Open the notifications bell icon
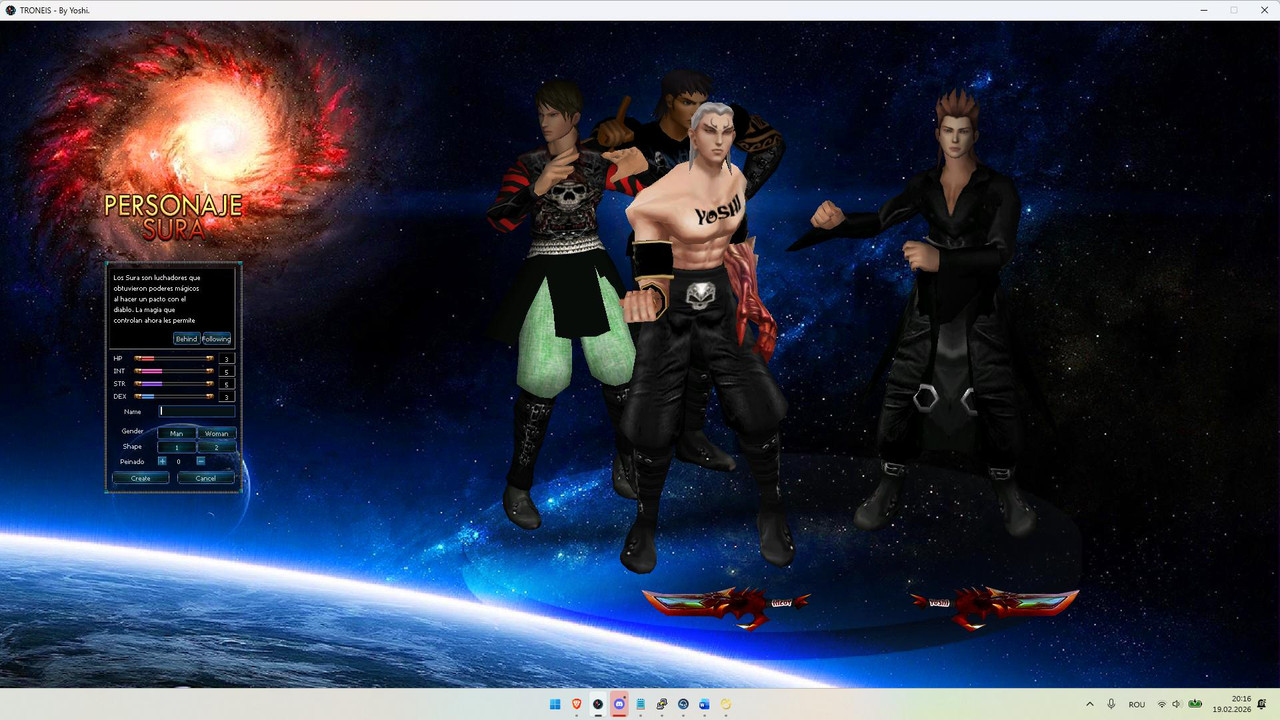 tap(1262, 704)
